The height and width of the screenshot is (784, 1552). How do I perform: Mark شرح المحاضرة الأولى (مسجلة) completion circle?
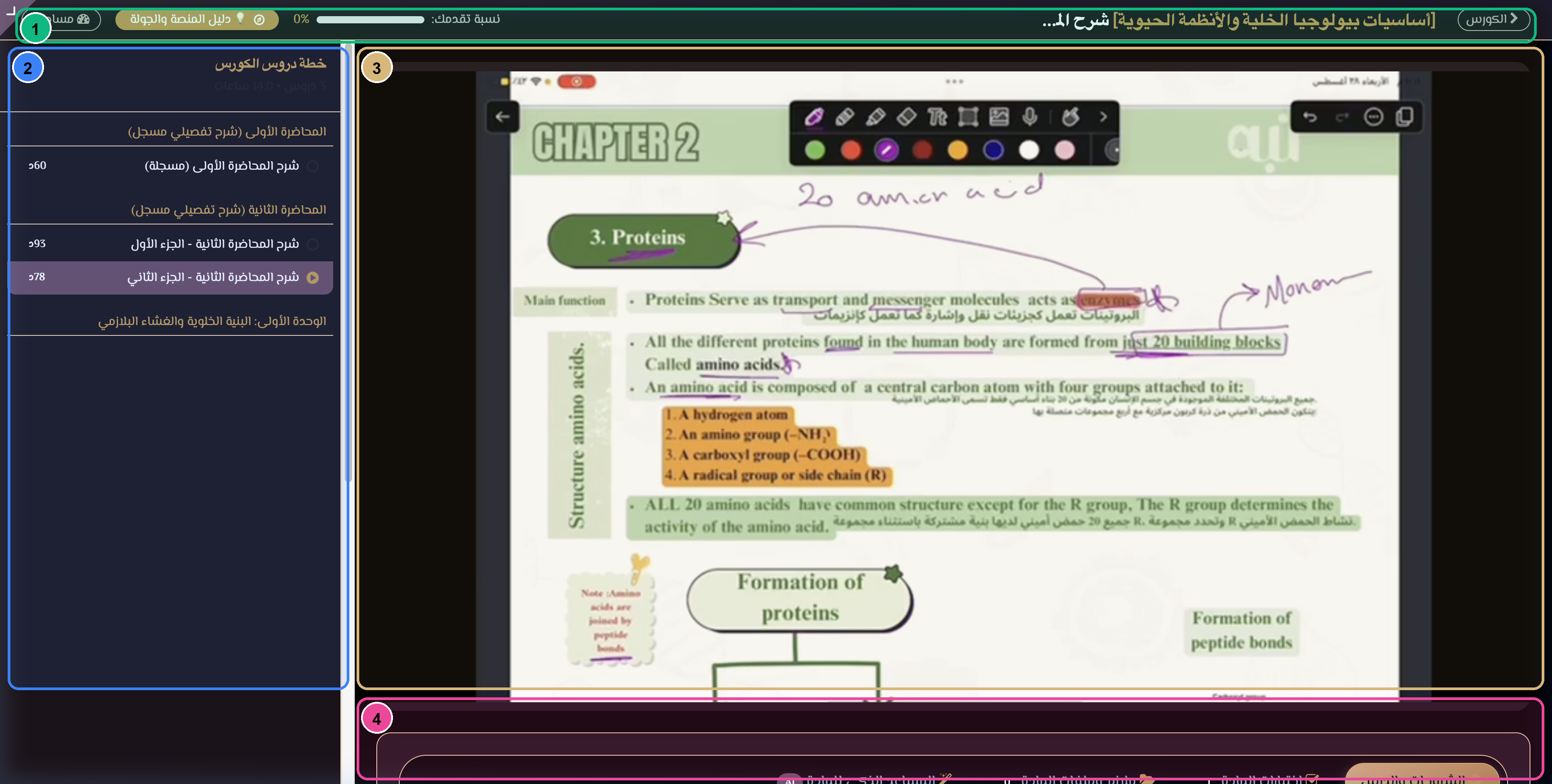click(x=313, y=166)
